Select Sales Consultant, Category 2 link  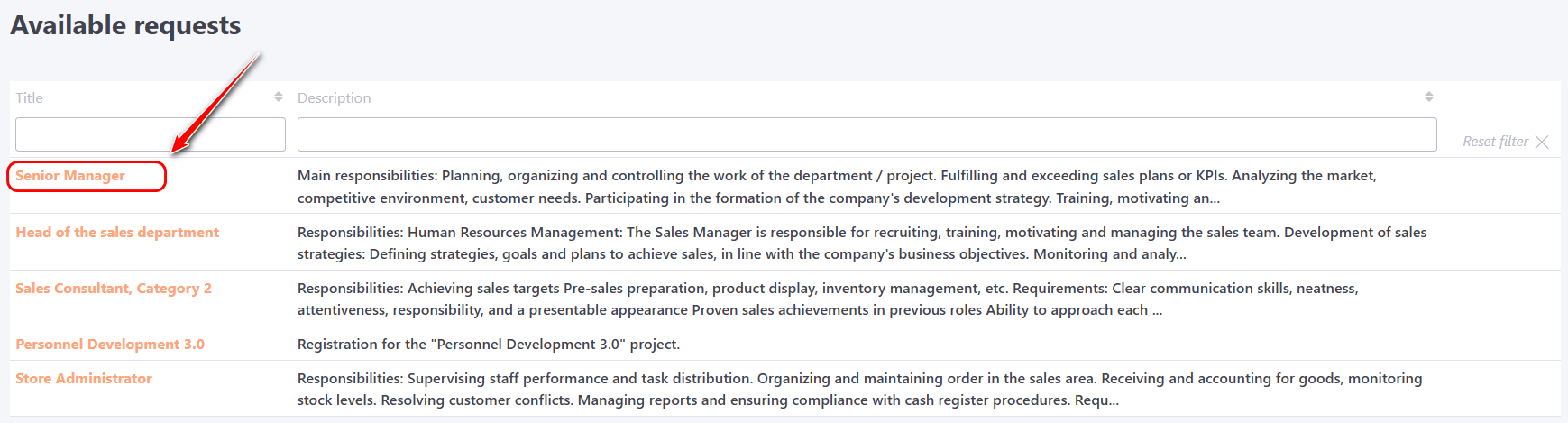pyautogui.click(x=114, y=289)
